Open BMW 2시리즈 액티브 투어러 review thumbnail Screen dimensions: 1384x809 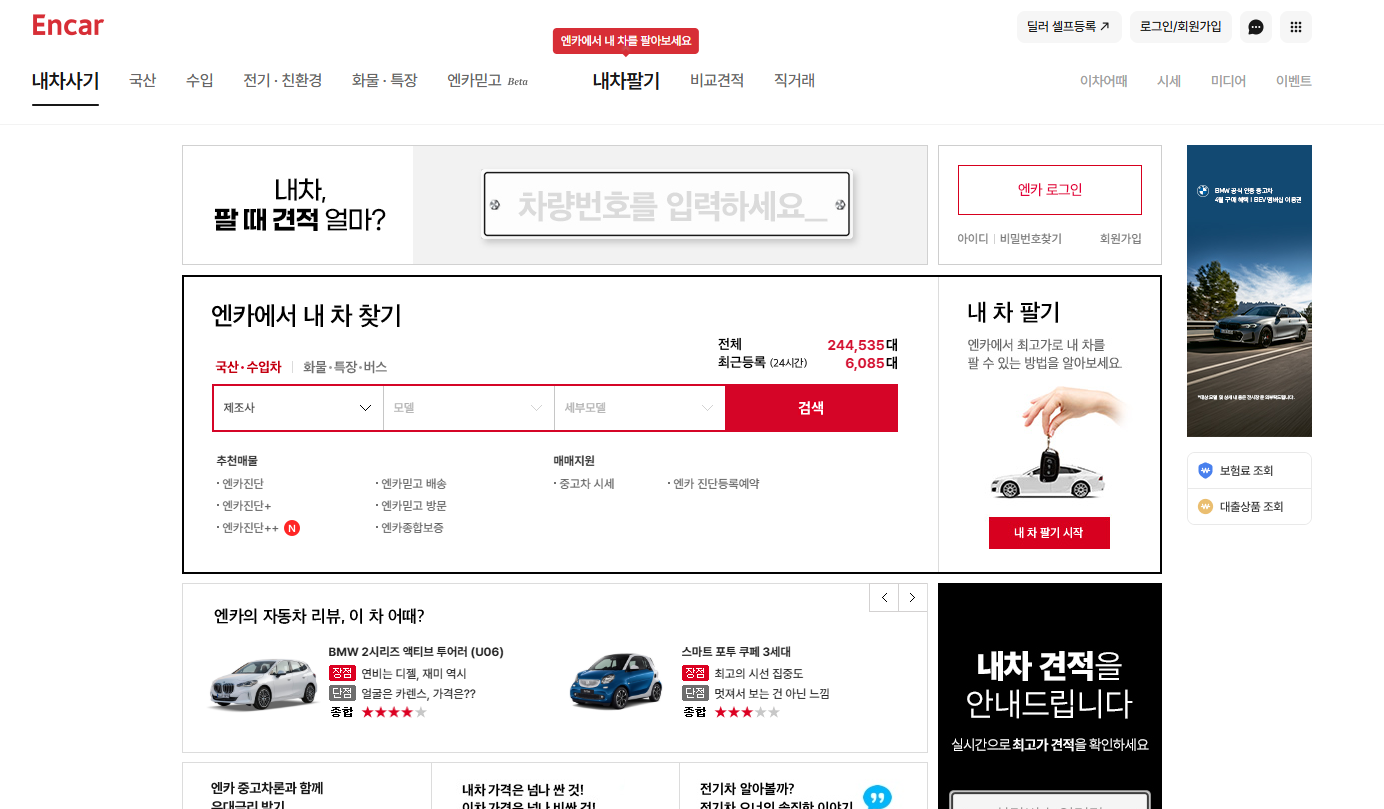[x=263, y=684]
